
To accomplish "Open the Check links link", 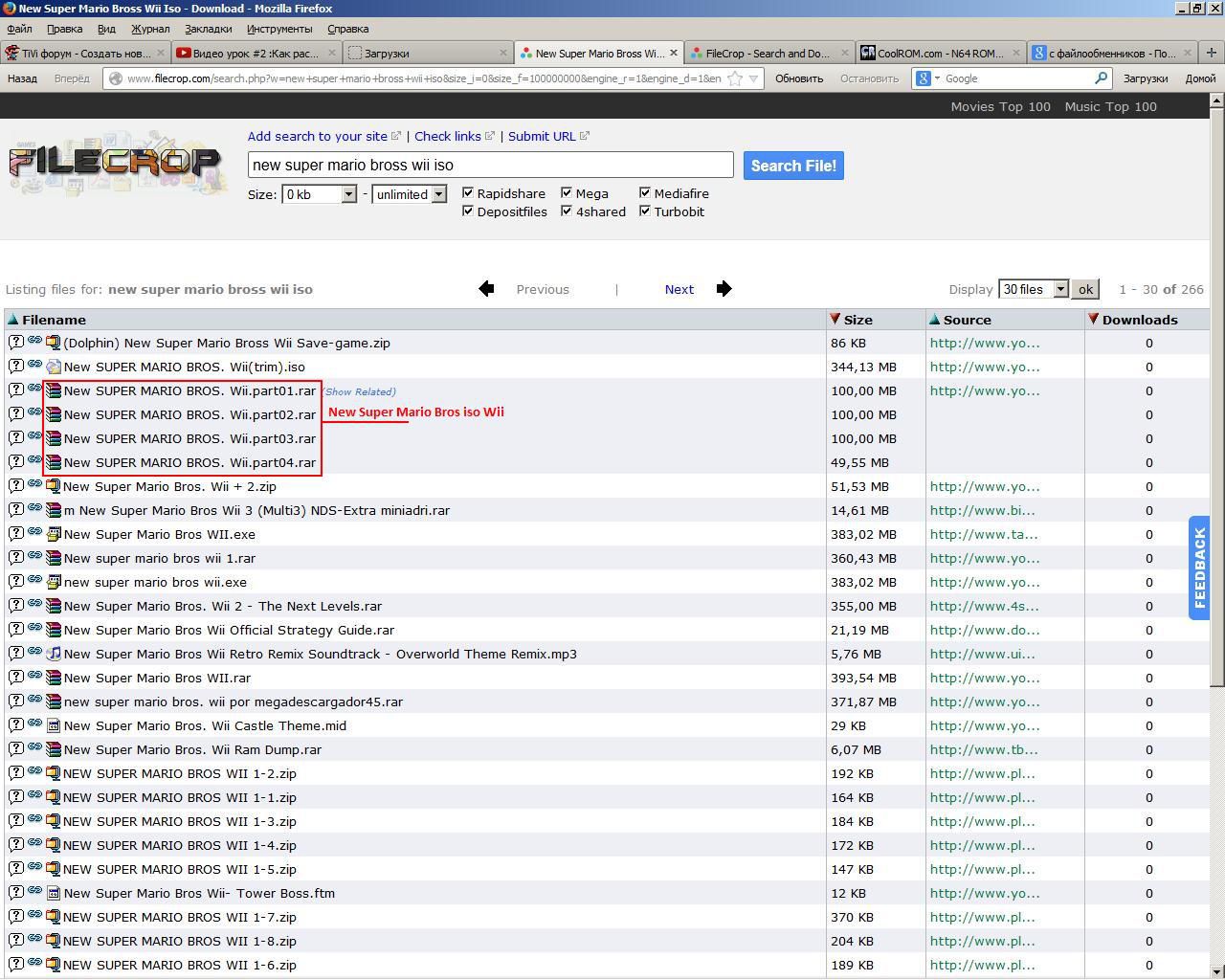I will point(448,136).
